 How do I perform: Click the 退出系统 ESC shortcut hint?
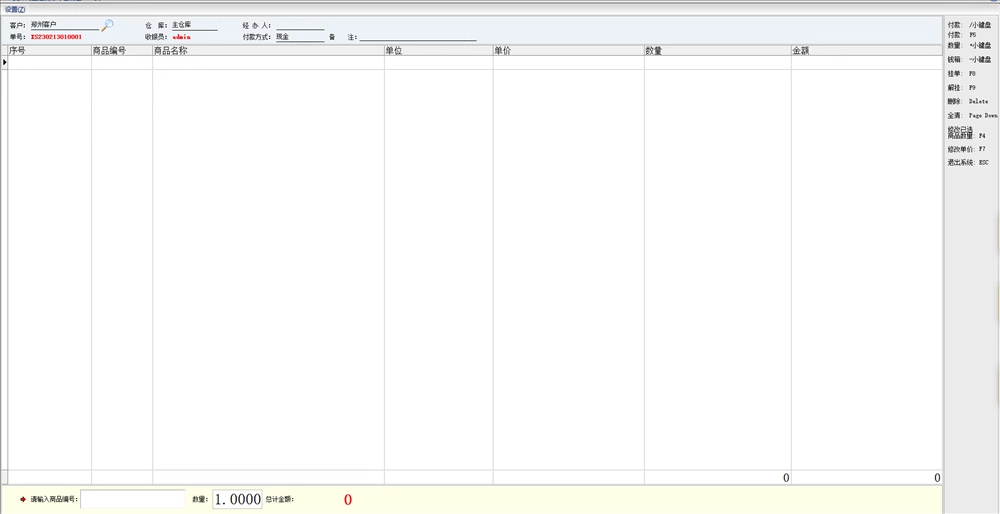coord(969,163)
